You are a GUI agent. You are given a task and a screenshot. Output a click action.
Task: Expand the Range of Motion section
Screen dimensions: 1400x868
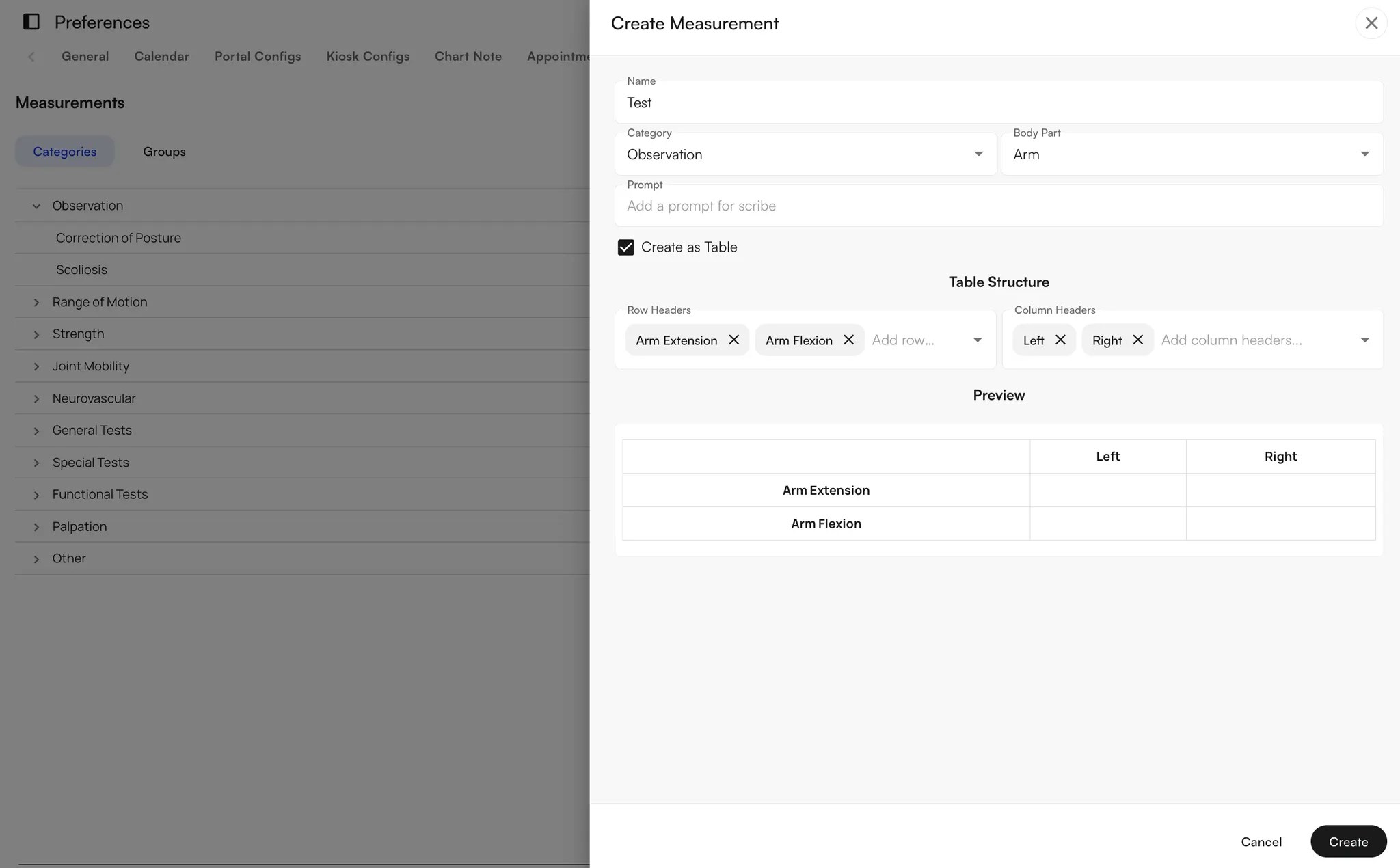(x=36, y=302)
